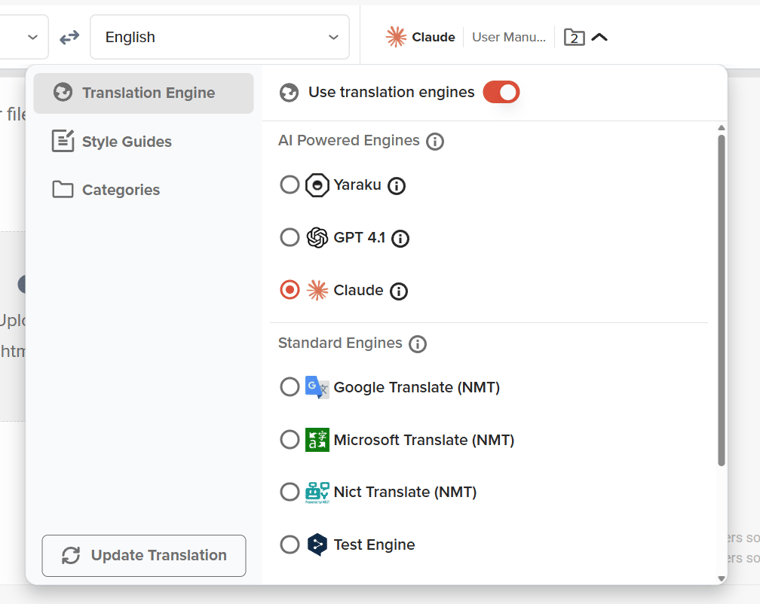Click the Claude starburst logo in list
This screenshot has height=604, width=760.
tap(317, 290)
